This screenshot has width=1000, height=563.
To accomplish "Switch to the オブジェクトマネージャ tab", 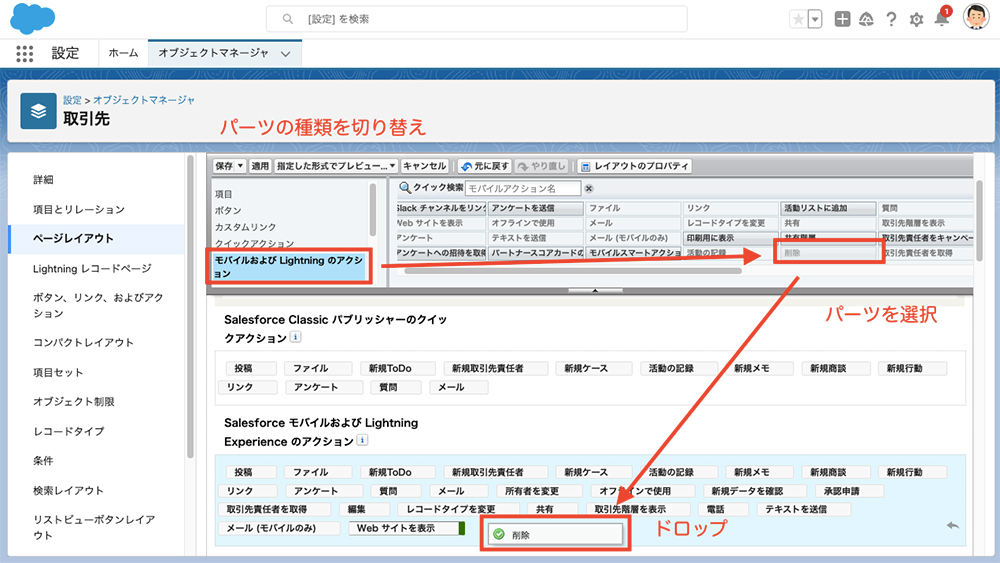I will coord(213,53).
